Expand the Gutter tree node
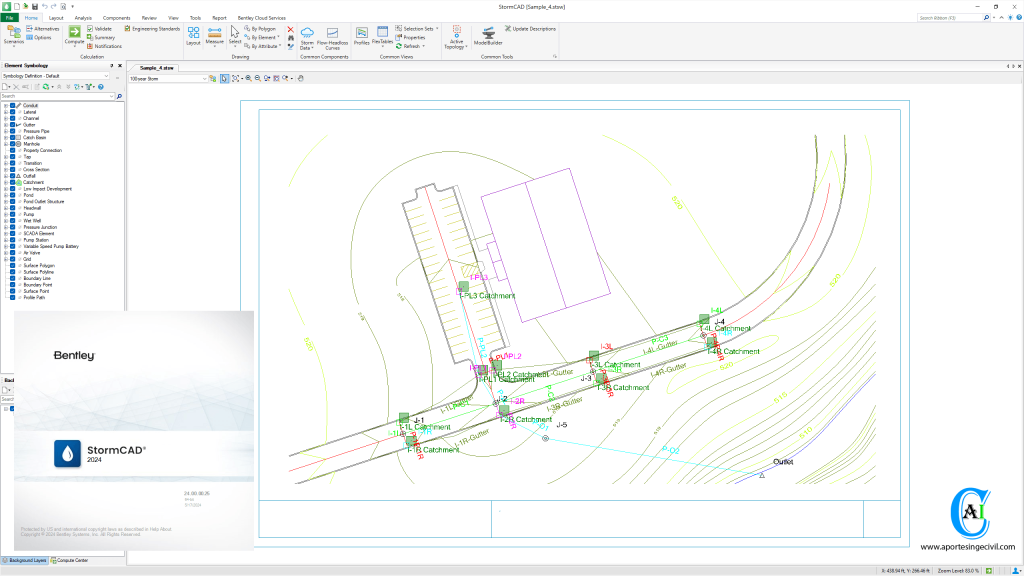1024x576 pixels. click(x=5, y=125)
